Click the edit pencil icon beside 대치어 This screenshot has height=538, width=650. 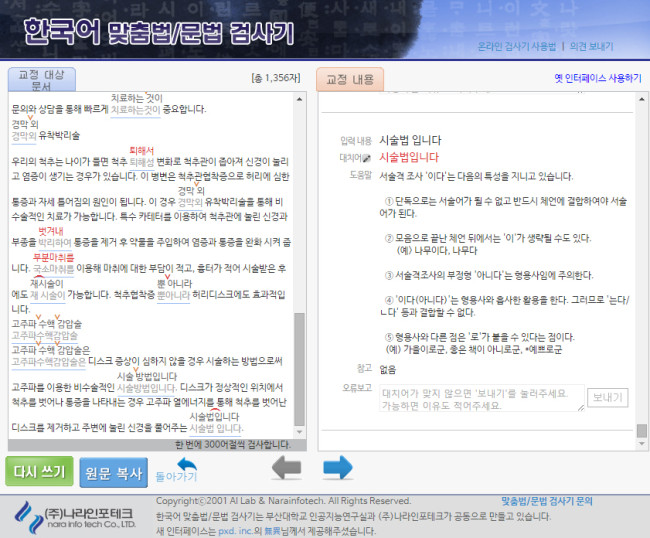pos(367,157)
